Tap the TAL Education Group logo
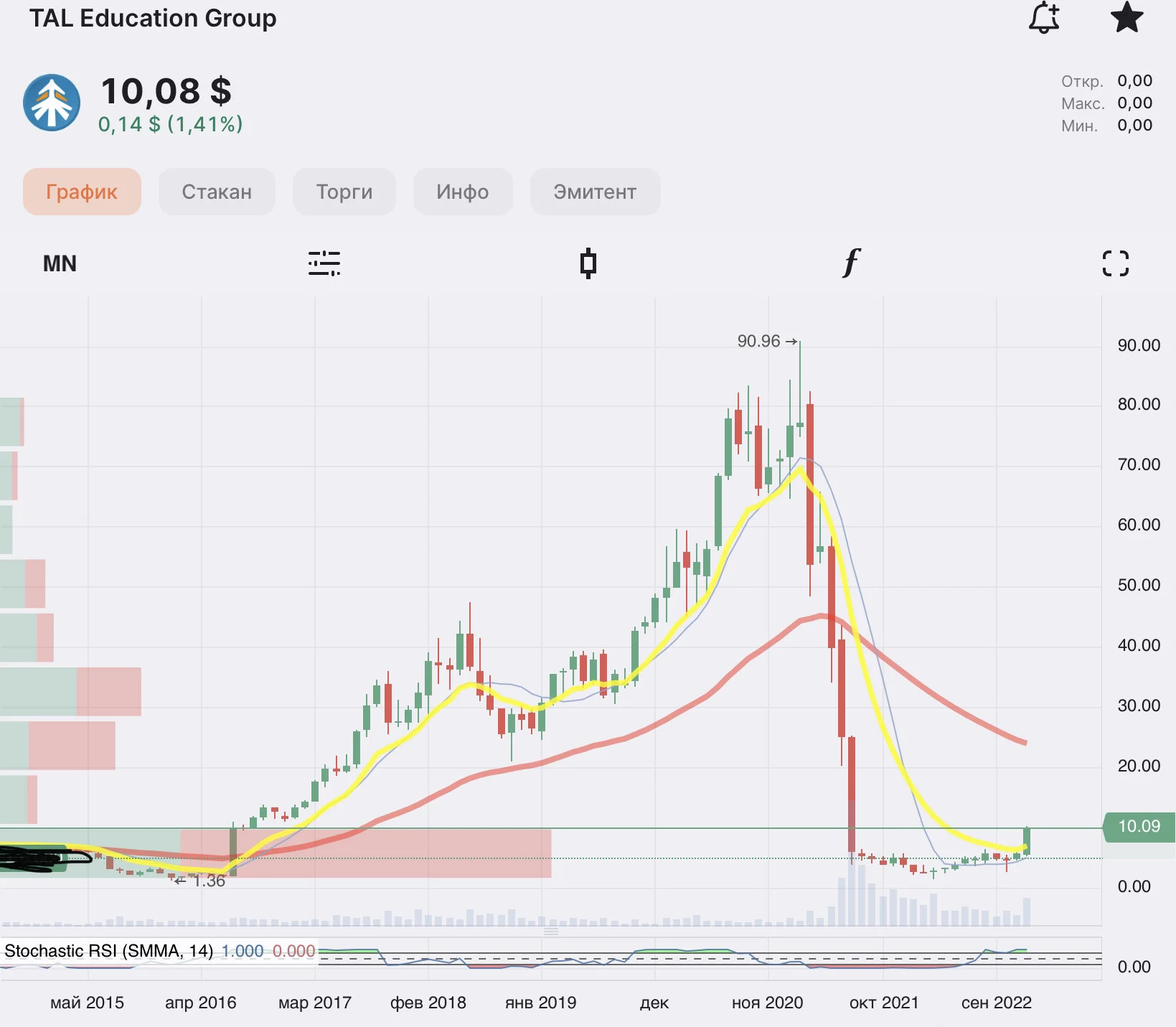1176x1027 pixels. pyautogui.click(x=52, y=103)
